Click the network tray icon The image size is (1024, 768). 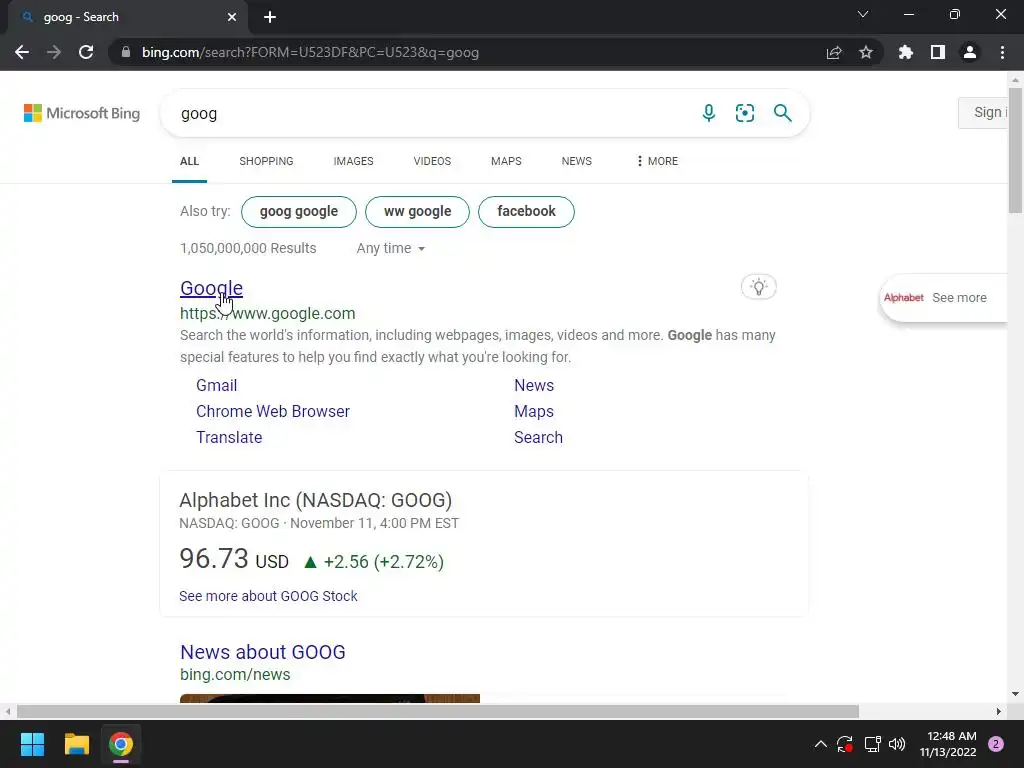872,744
